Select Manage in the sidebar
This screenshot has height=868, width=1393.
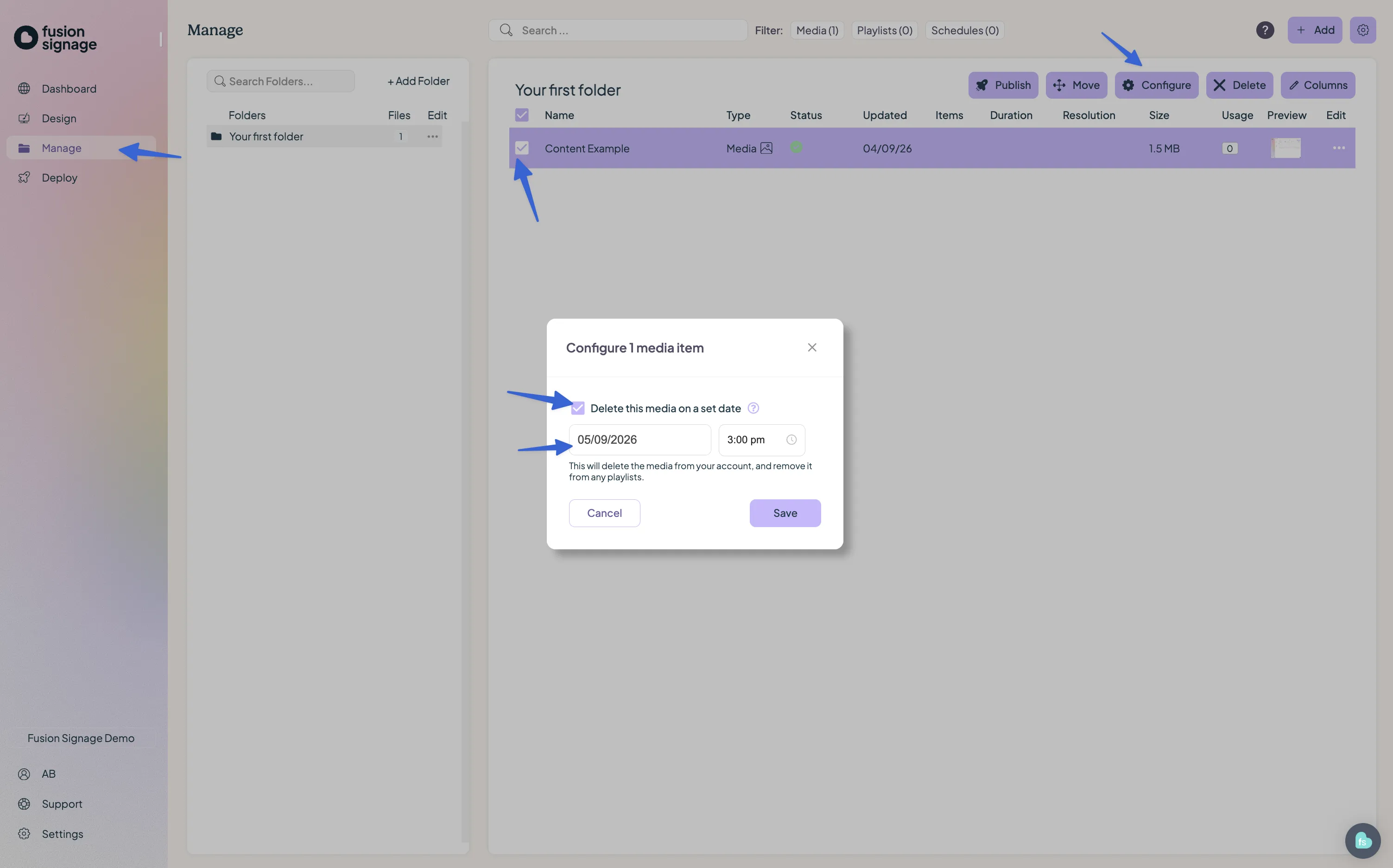[81, 148]
